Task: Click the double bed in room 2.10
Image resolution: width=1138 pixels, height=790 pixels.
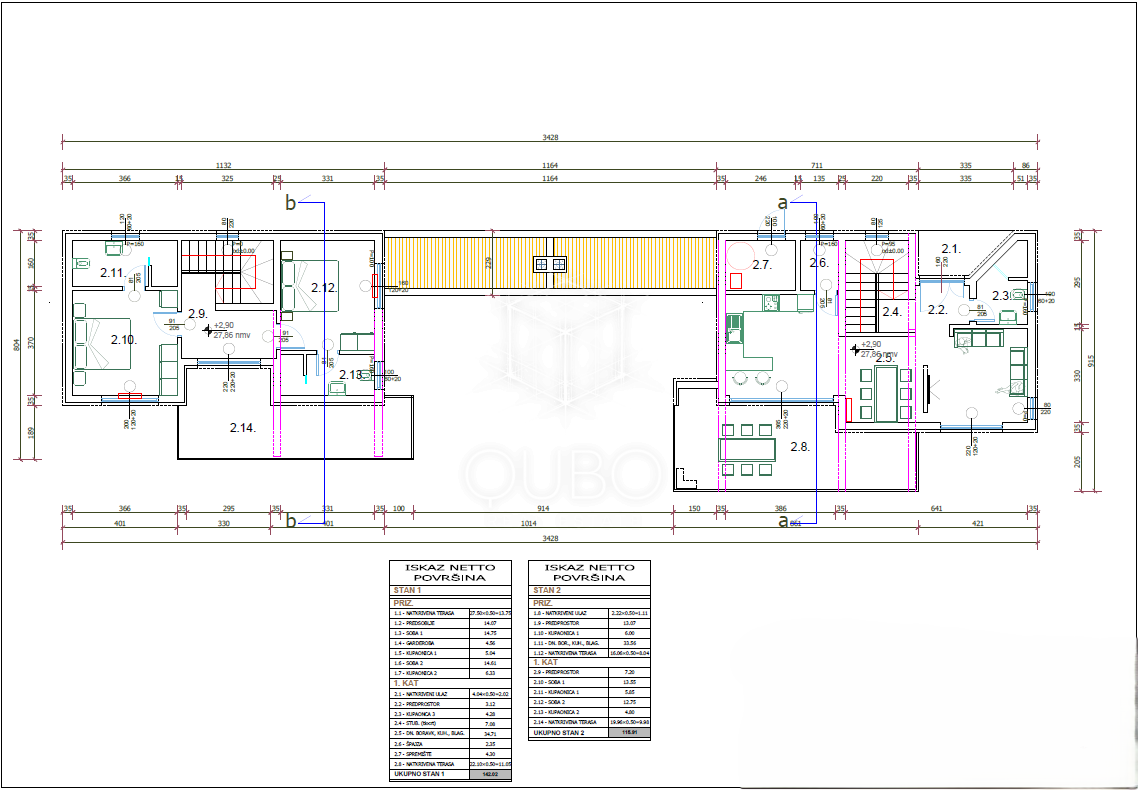Action: (98, 343)
